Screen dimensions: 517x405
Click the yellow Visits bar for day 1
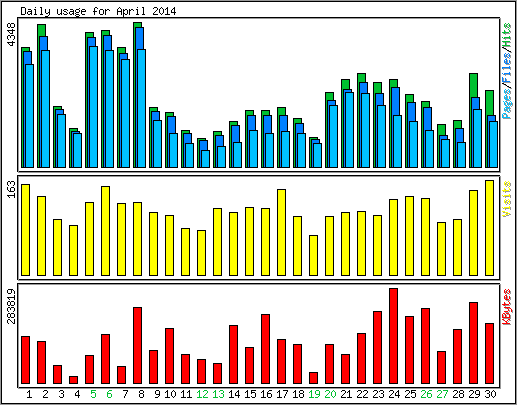click(26, 230)
